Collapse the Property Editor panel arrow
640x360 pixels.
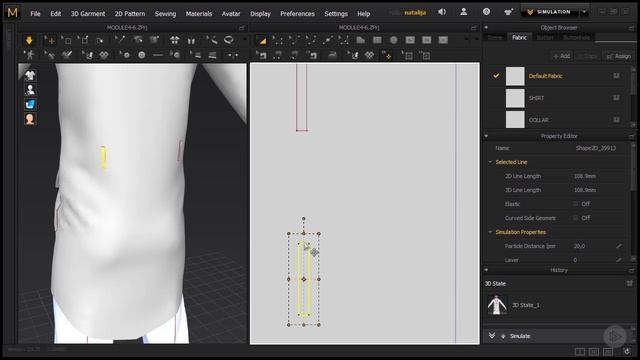pyautogui.click(x=486, y=136)
